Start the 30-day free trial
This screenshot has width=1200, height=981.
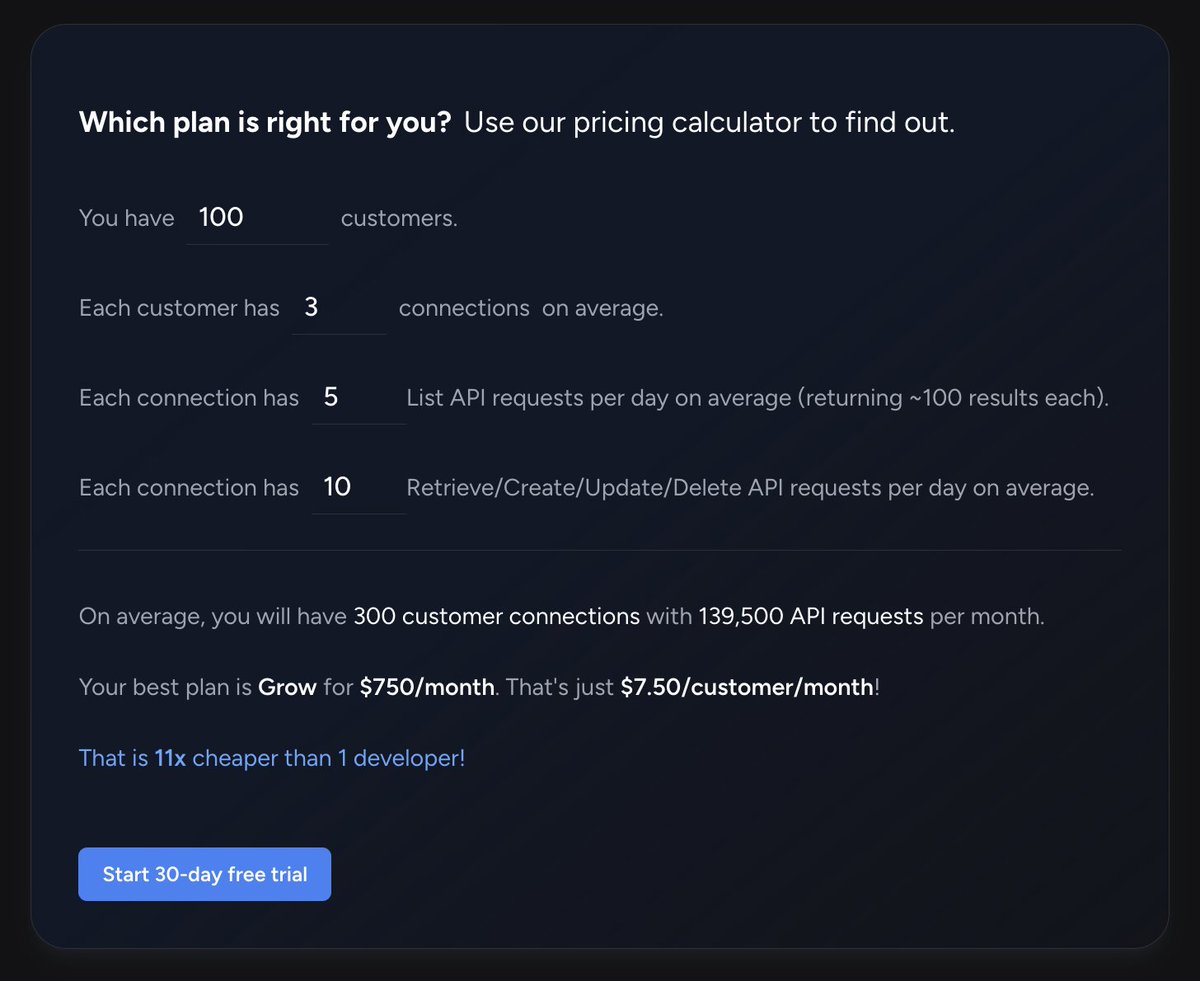pyautogui.click(x=205, y=875)
